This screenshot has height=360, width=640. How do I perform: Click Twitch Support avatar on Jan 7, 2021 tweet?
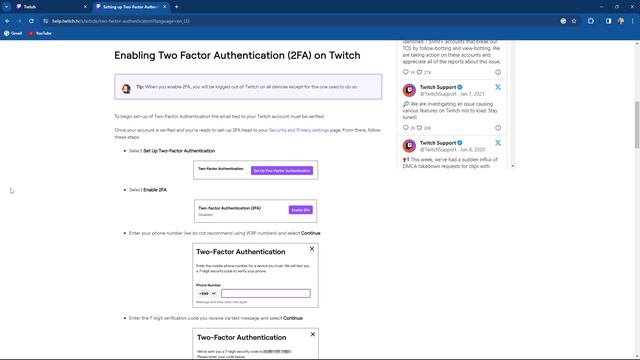tap(409, 90)
